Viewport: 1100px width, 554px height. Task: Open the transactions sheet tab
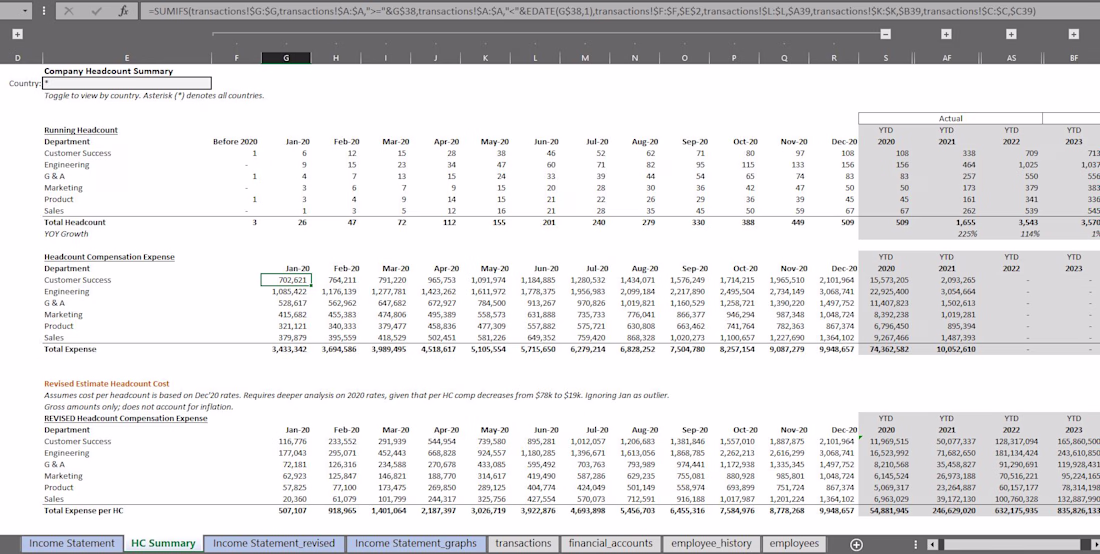(x=523, y=544)
